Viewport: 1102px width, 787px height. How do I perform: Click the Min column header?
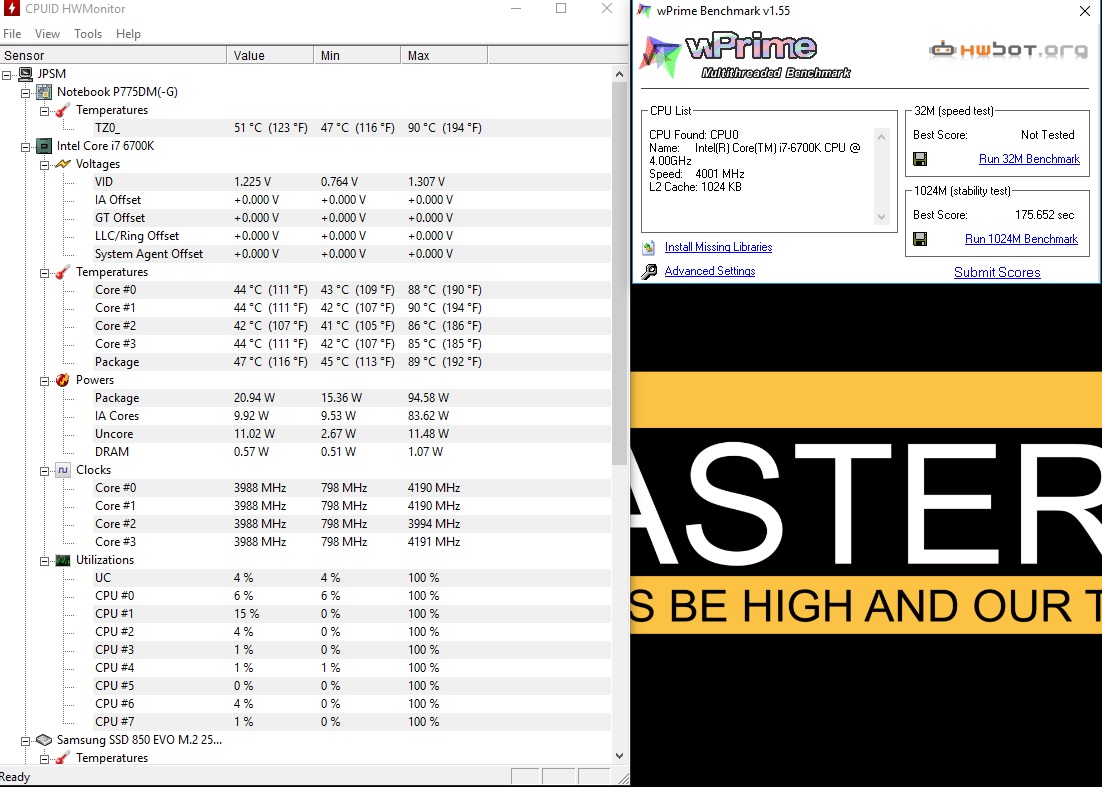(x=357, y=56)
